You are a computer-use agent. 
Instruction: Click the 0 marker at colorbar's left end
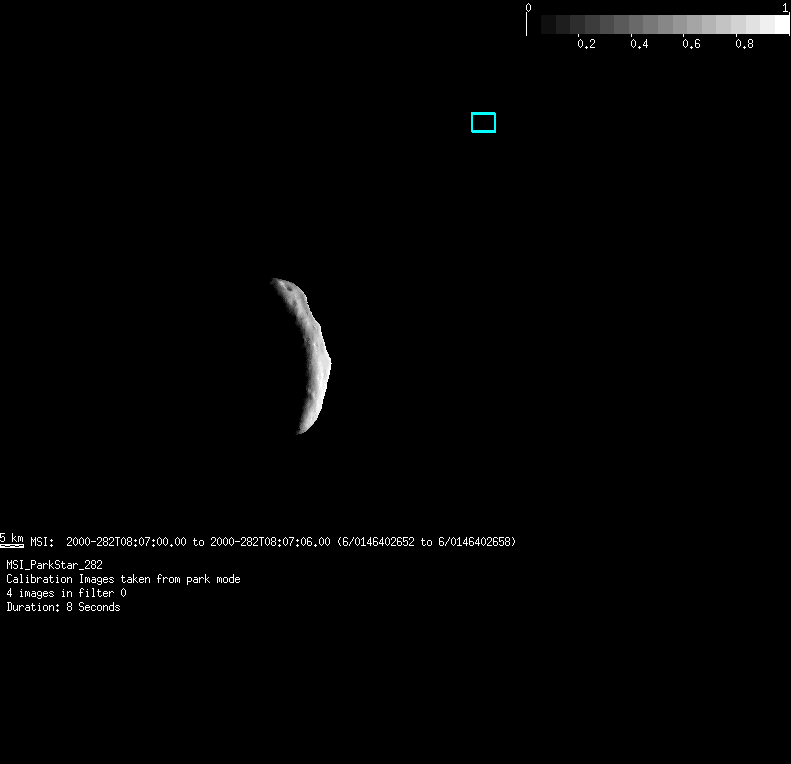click(x=528, y=7)
